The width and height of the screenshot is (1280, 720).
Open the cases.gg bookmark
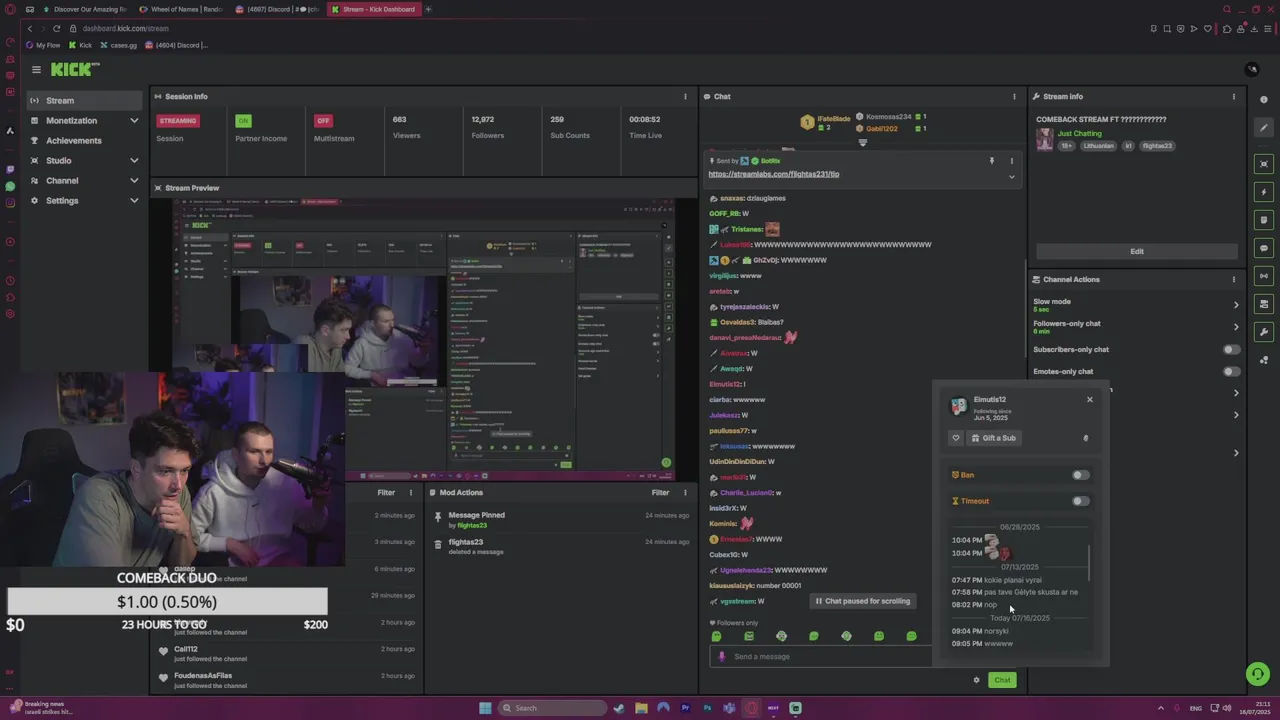pos(119,45)
